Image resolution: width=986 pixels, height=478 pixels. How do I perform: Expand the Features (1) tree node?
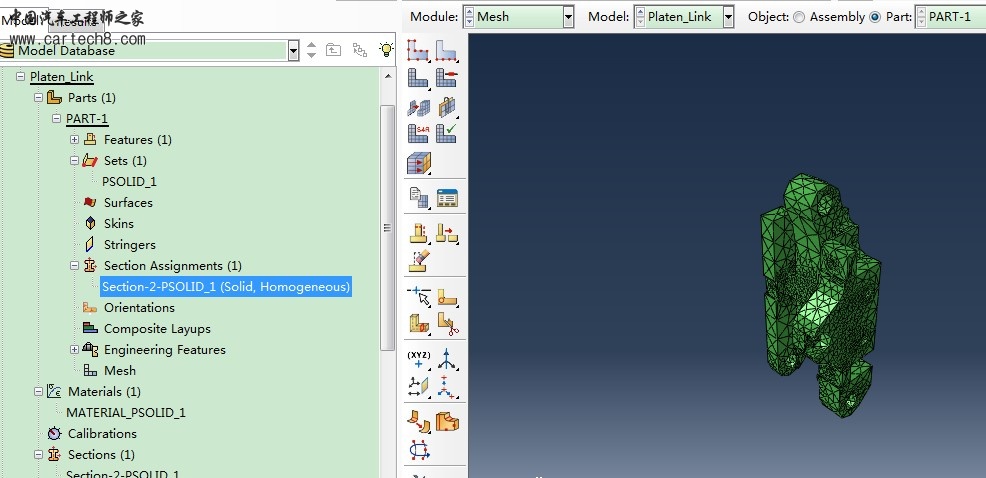click(74, 139)
